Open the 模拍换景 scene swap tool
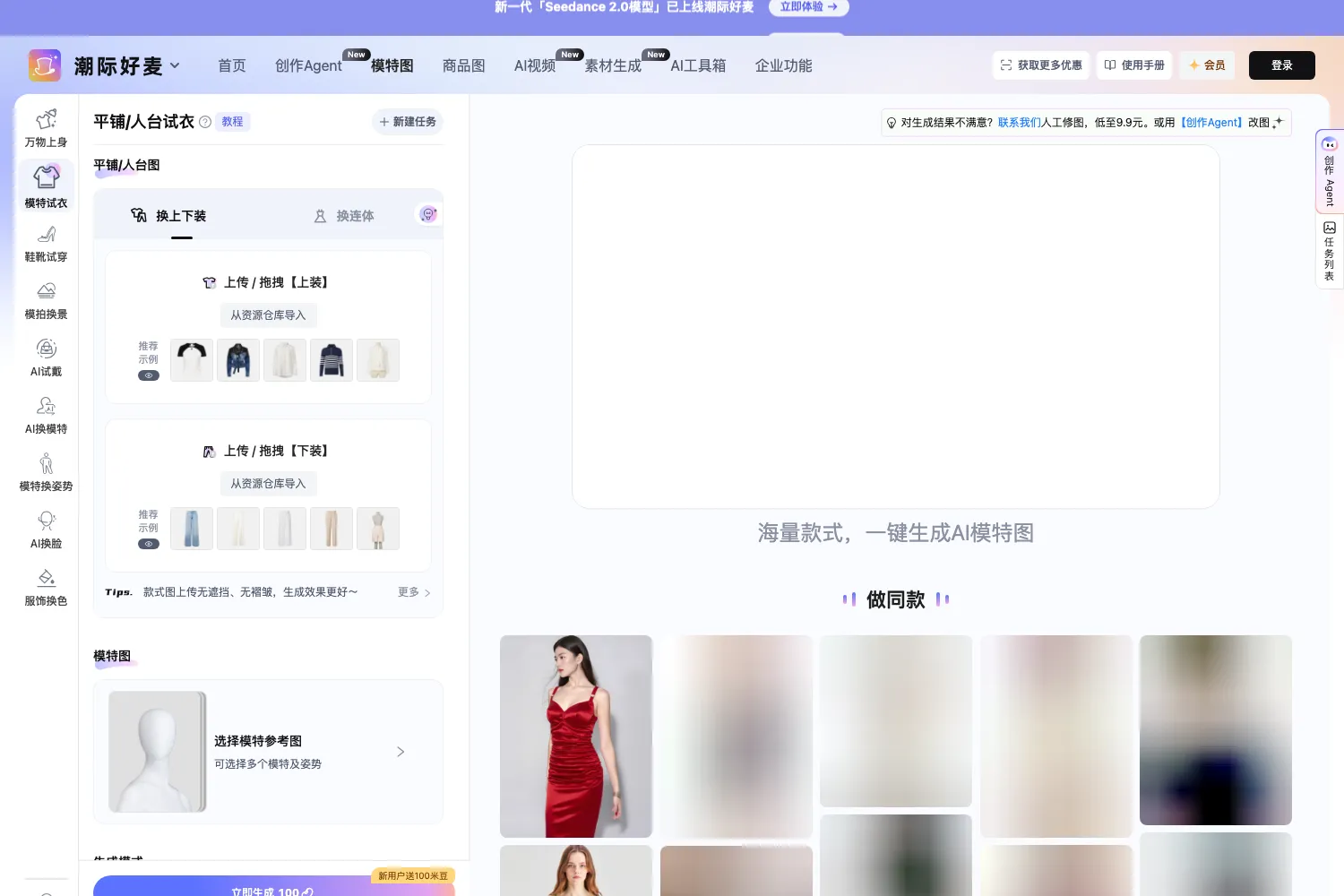 pos(46,301)
